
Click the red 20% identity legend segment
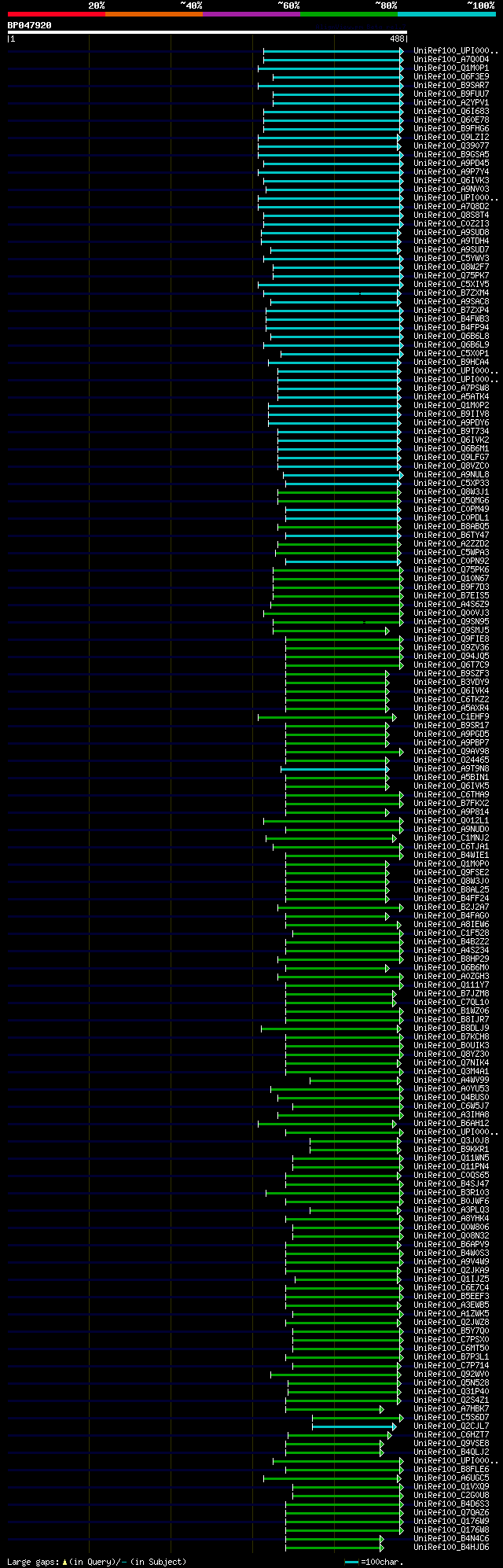coord(56,13)
